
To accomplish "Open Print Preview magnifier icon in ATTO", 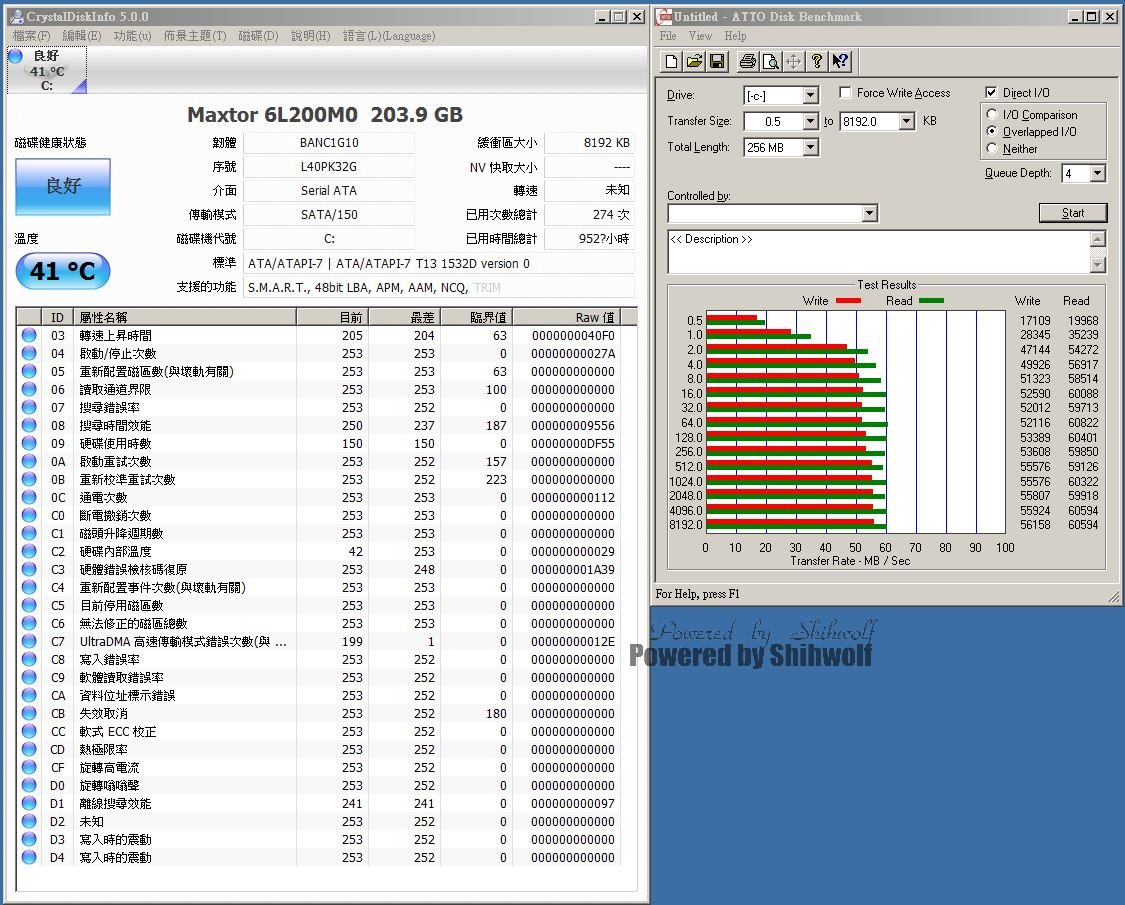I will (x=771, y=62).
